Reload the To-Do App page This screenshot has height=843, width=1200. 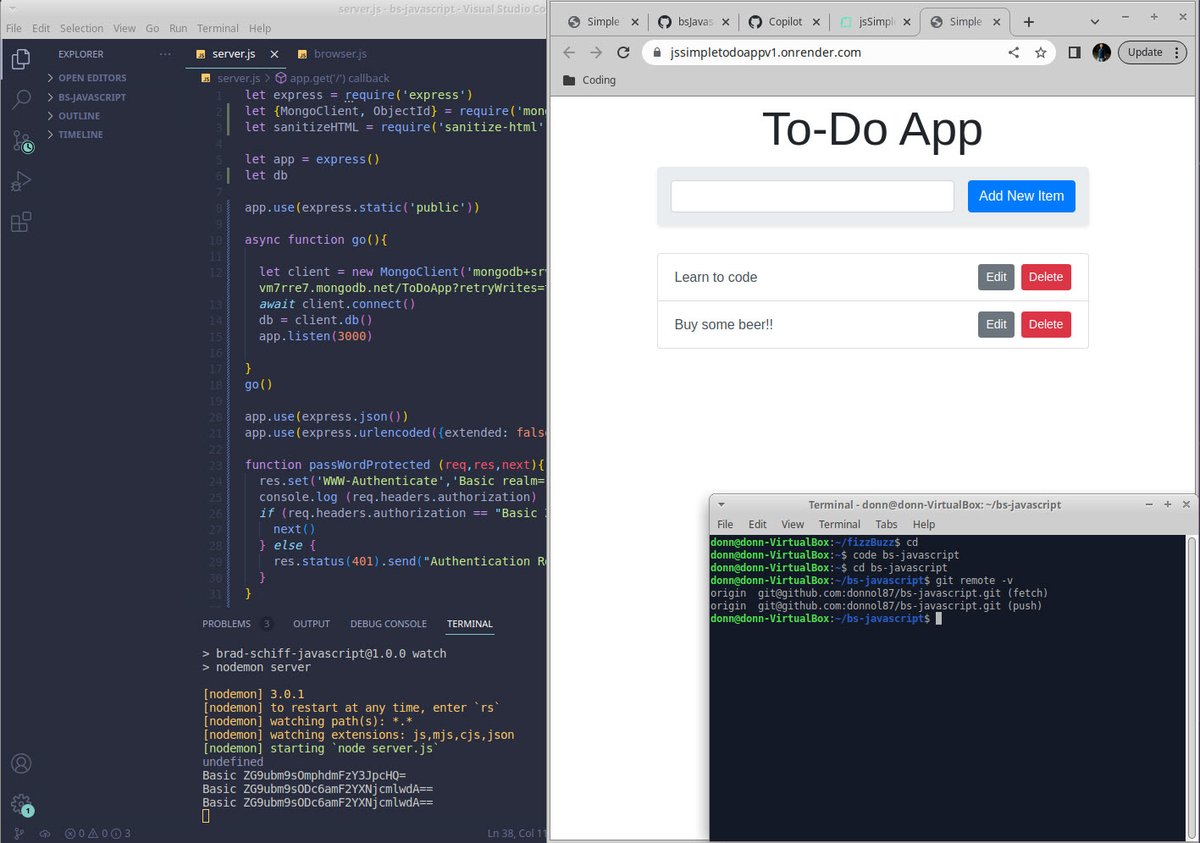click(x=623, y=53)
